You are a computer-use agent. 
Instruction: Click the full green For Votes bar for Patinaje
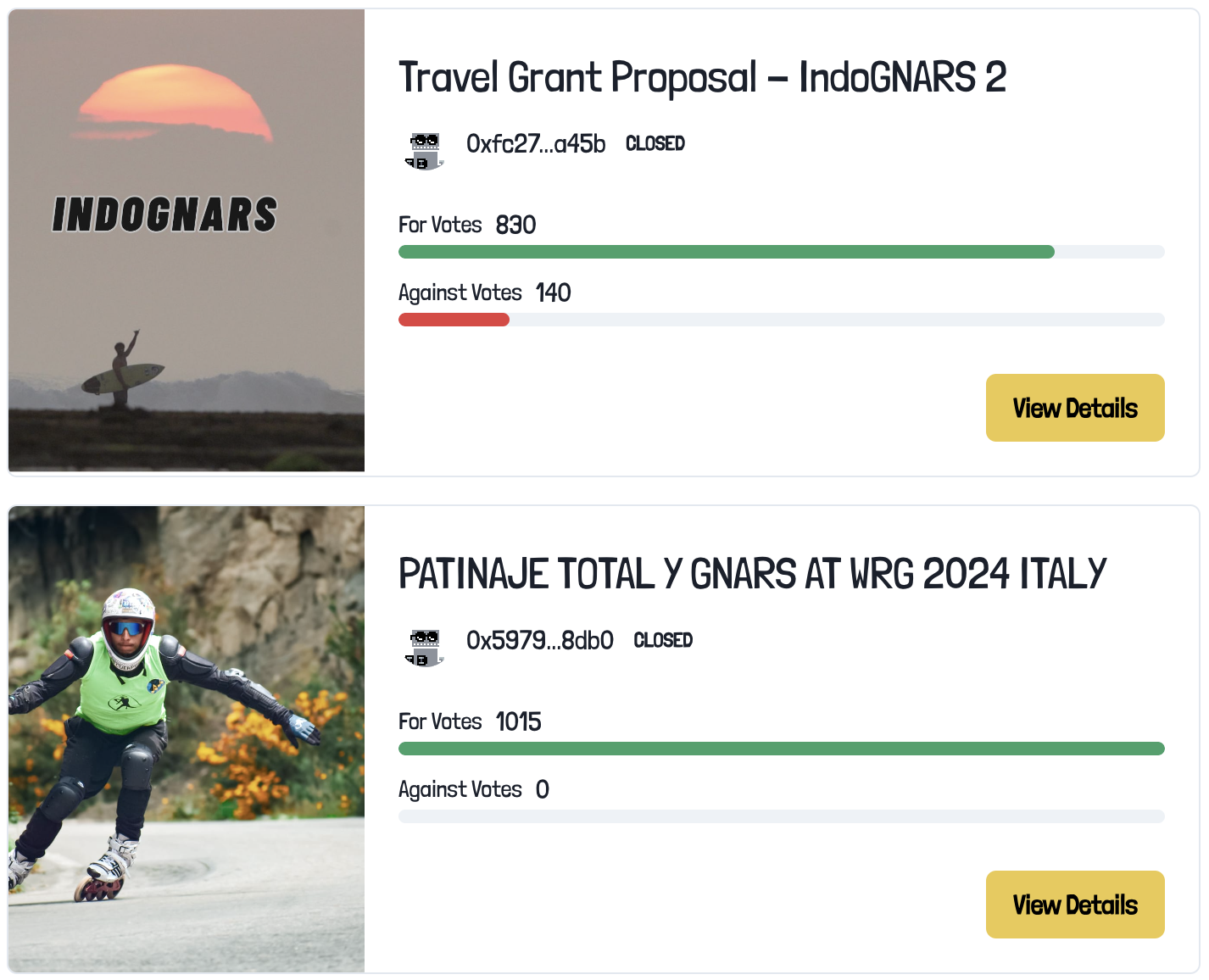pyautogui.click(x=781, y=749)
